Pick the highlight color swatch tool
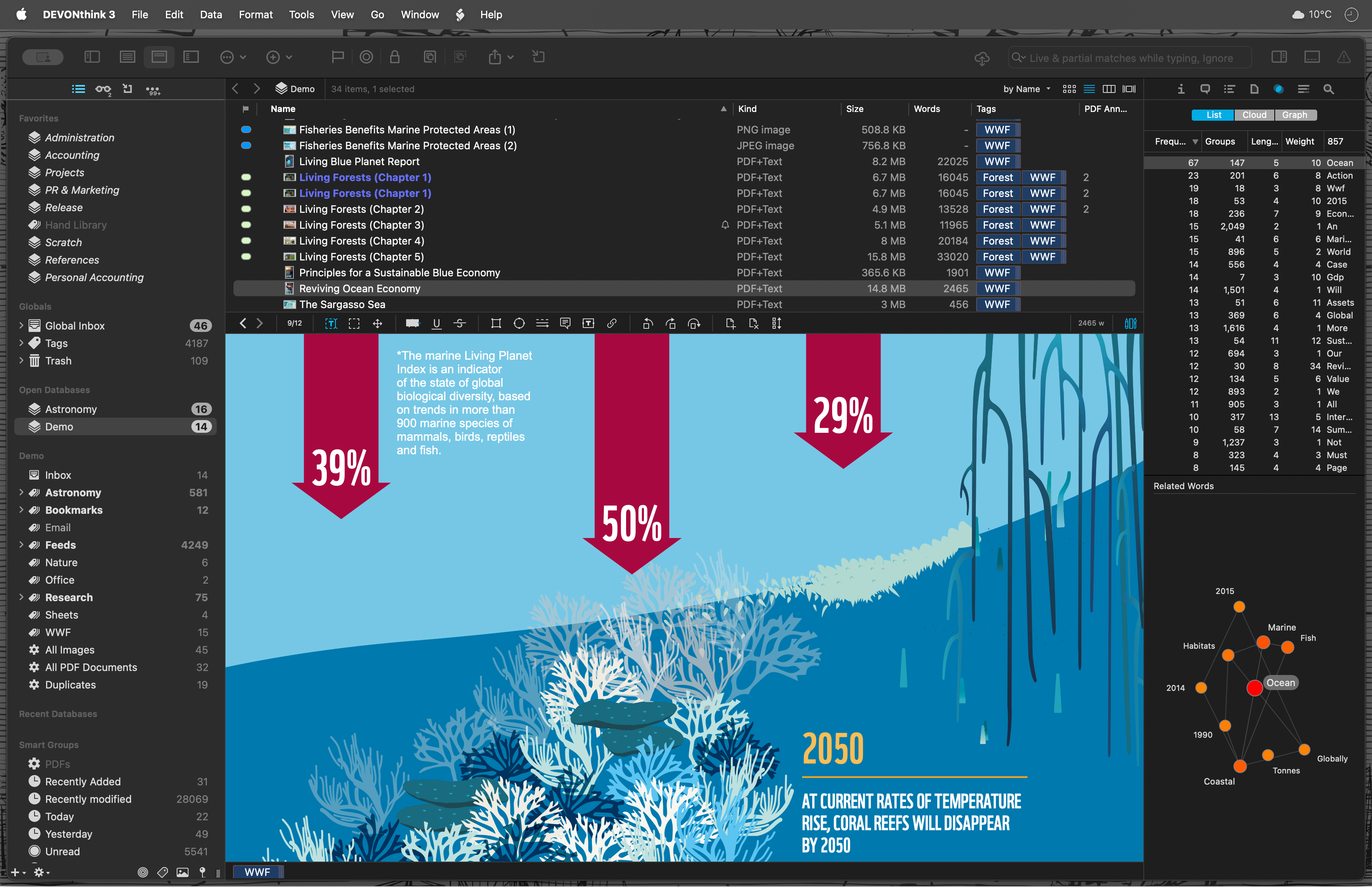Screen dimensions: 1372x887 coord(412,324)
